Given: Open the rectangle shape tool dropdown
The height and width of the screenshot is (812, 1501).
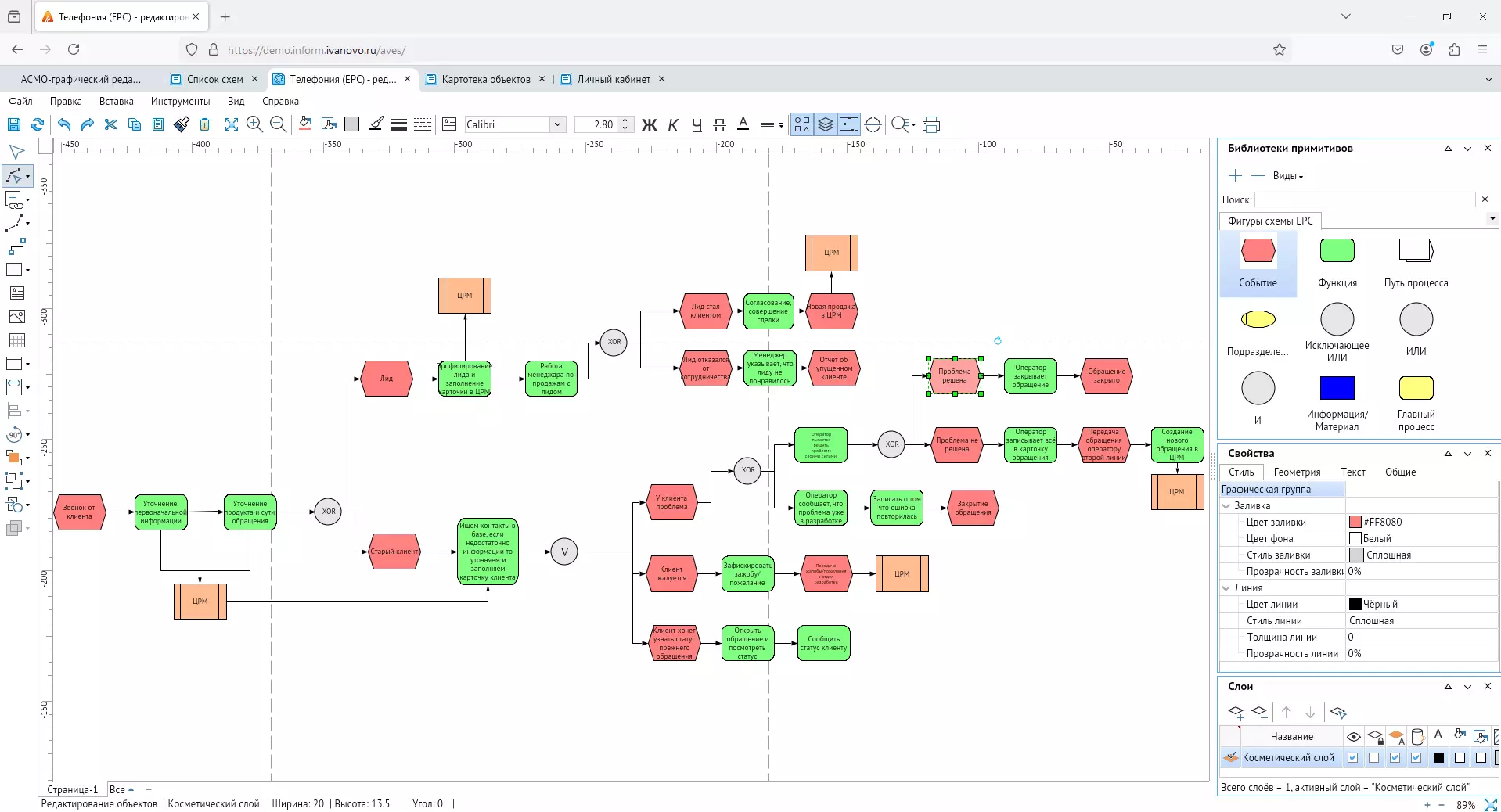Looking at the screenshot, I should pyautogui.click(x=27, y=270).
